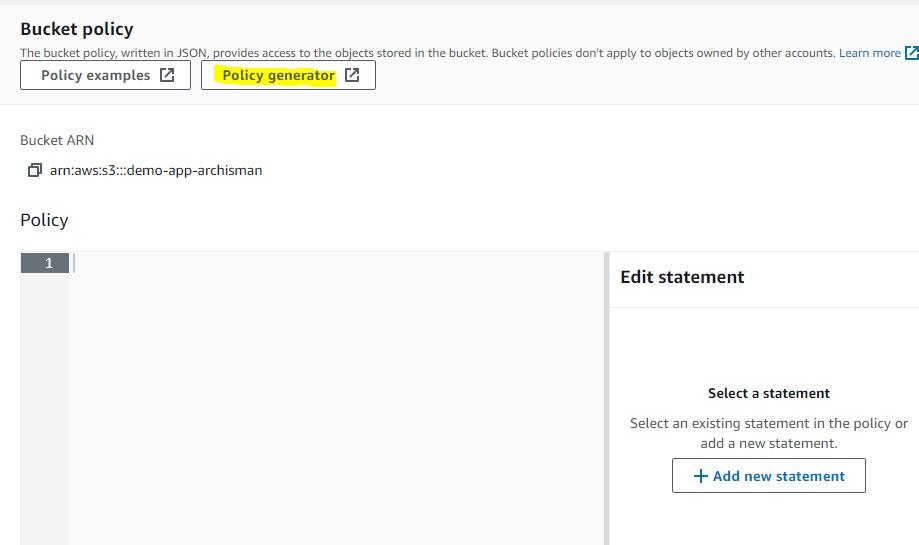Viewport: 919px width, 545px height.
Task: Place cursor in the policy JSON editor
Action: (x=336, y=398)
